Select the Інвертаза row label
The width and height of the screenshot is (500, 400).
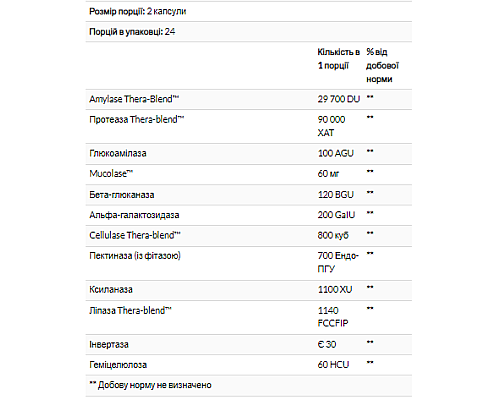coord(109,344)
